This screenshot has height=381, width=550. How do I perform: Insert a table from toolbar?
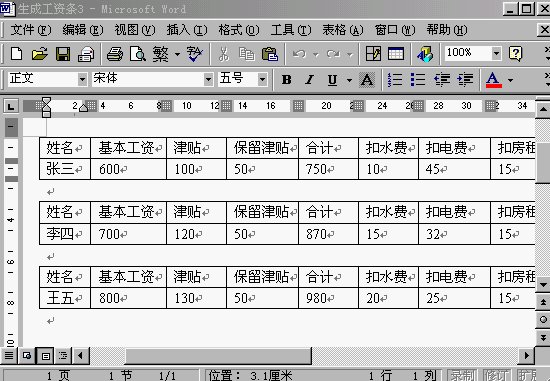(396, 54)
